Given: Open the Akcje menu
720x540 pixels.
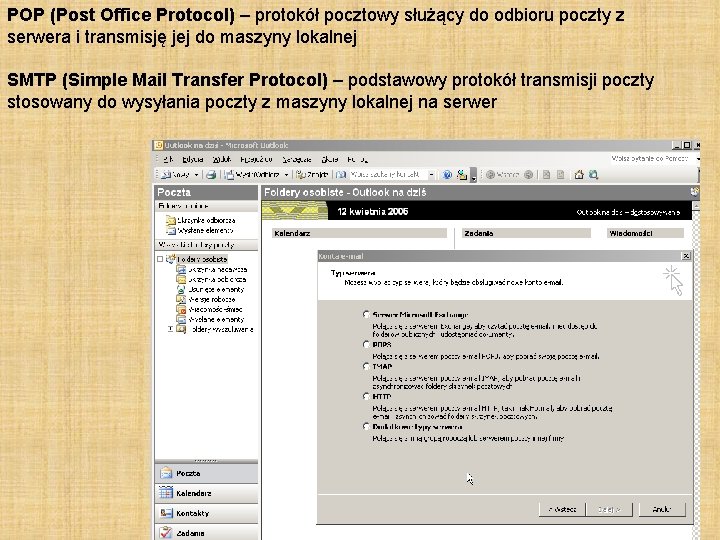Looking at the screenshot, I should coord(330,159).
